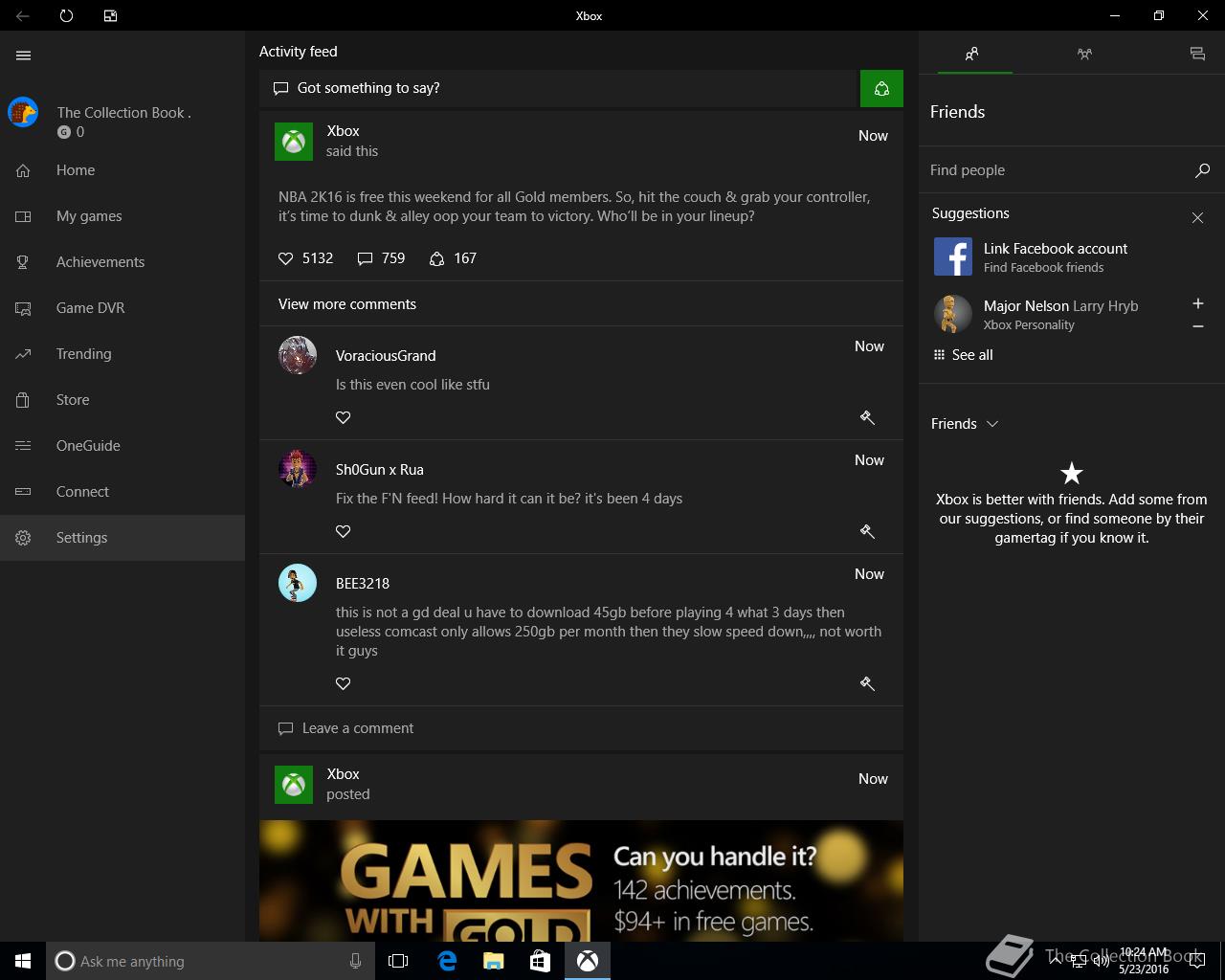Launch Microsoft Edge from taskbar

tap(447, 961)
